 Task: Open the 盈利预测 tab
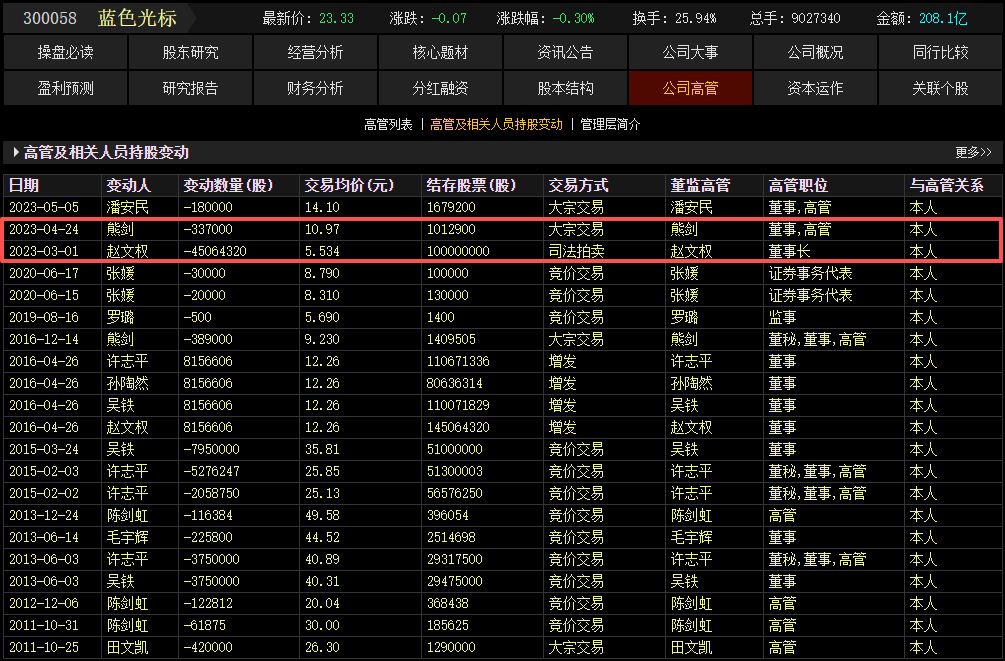(x=65, y=88)
